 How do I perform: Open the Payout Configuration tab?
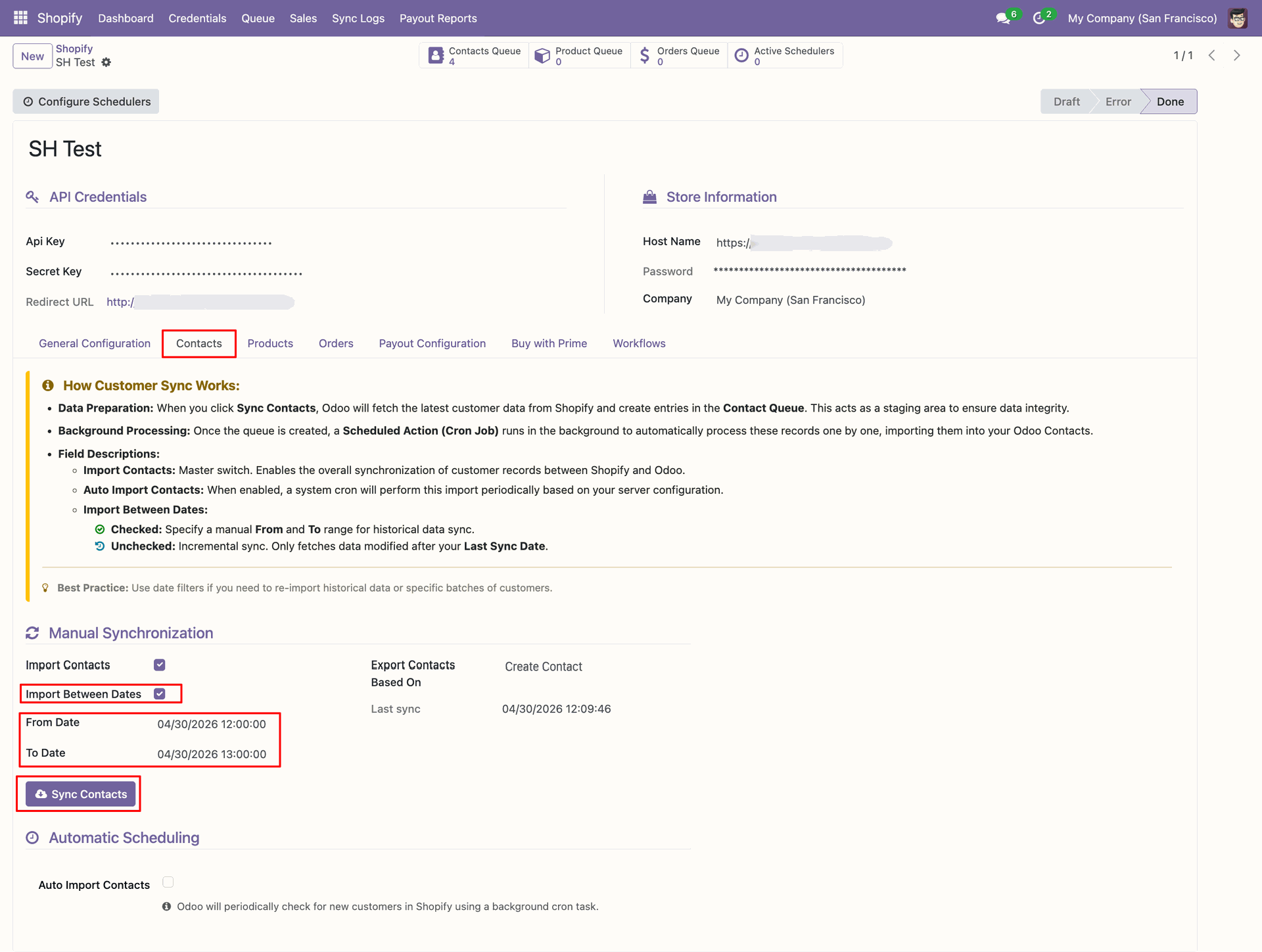432,343
